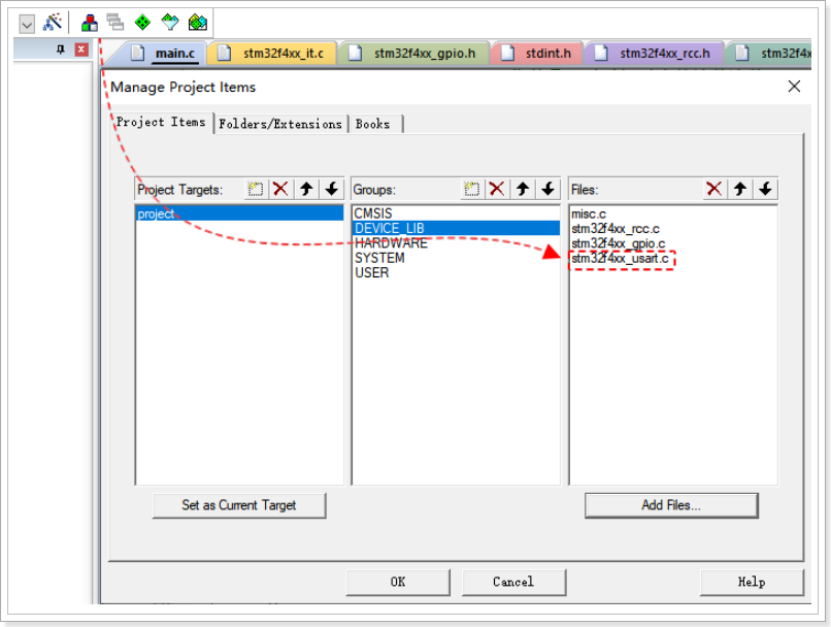Close the Manage Project Items dialog
831x627 pixels.
(794, 86)
